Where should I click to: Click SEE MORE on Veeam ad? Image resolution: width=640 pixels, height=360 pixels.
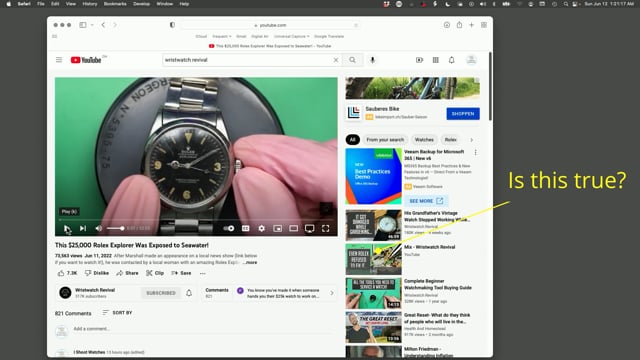[426, 201]
